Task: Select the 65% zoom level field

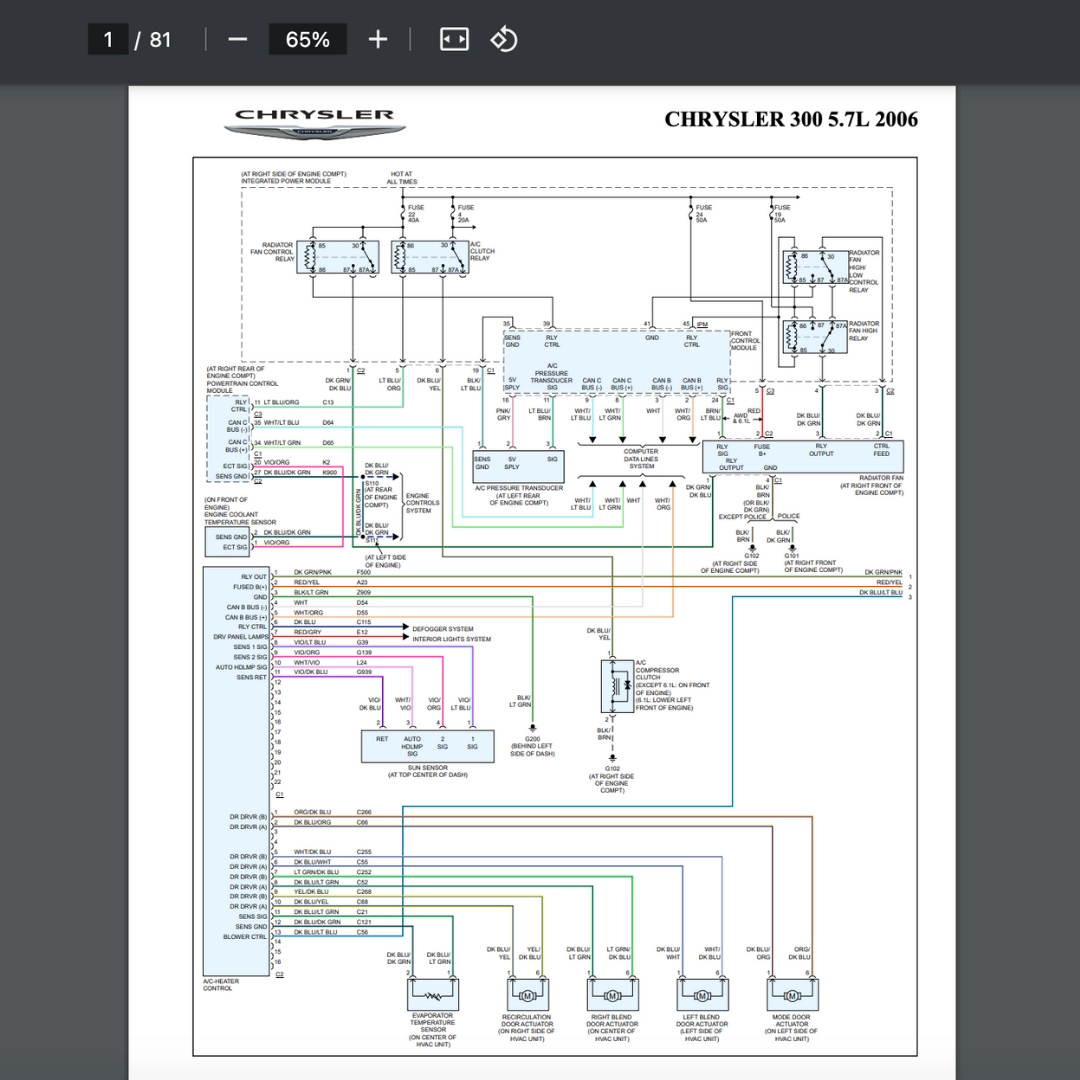Action: (x=307, y=39)
